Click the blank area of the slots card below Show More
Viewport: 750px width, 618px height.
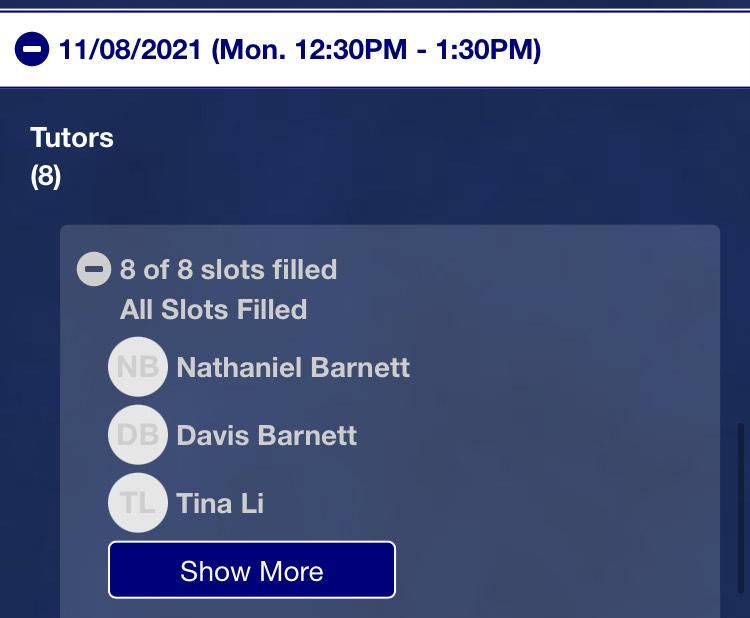[390, 608]
